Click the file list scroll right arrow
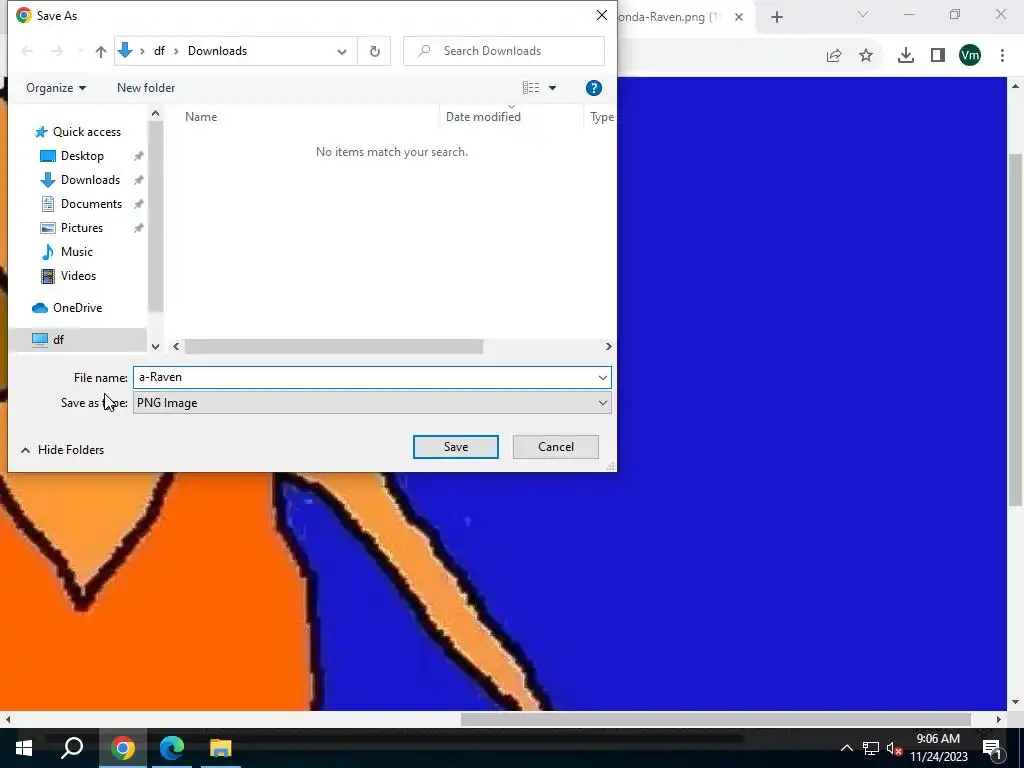This screenshot has width=1024, height=768. pos(609,346)
